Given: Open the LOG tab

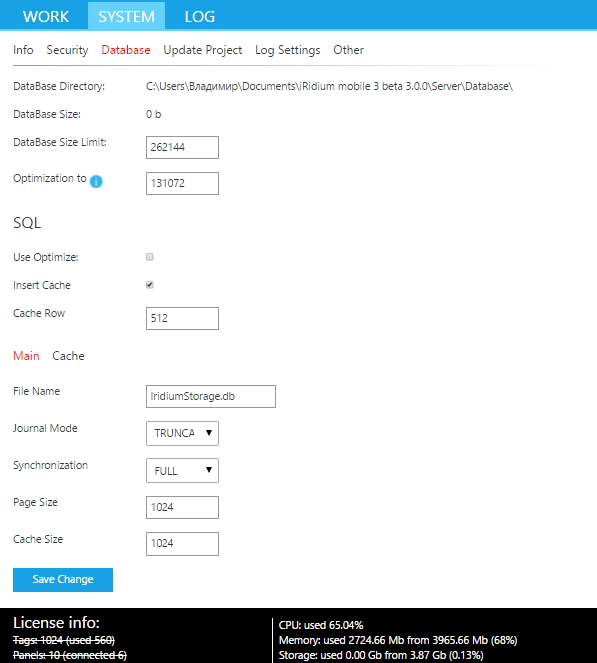Looking at the screenshot, I should (x=200, y=16).
